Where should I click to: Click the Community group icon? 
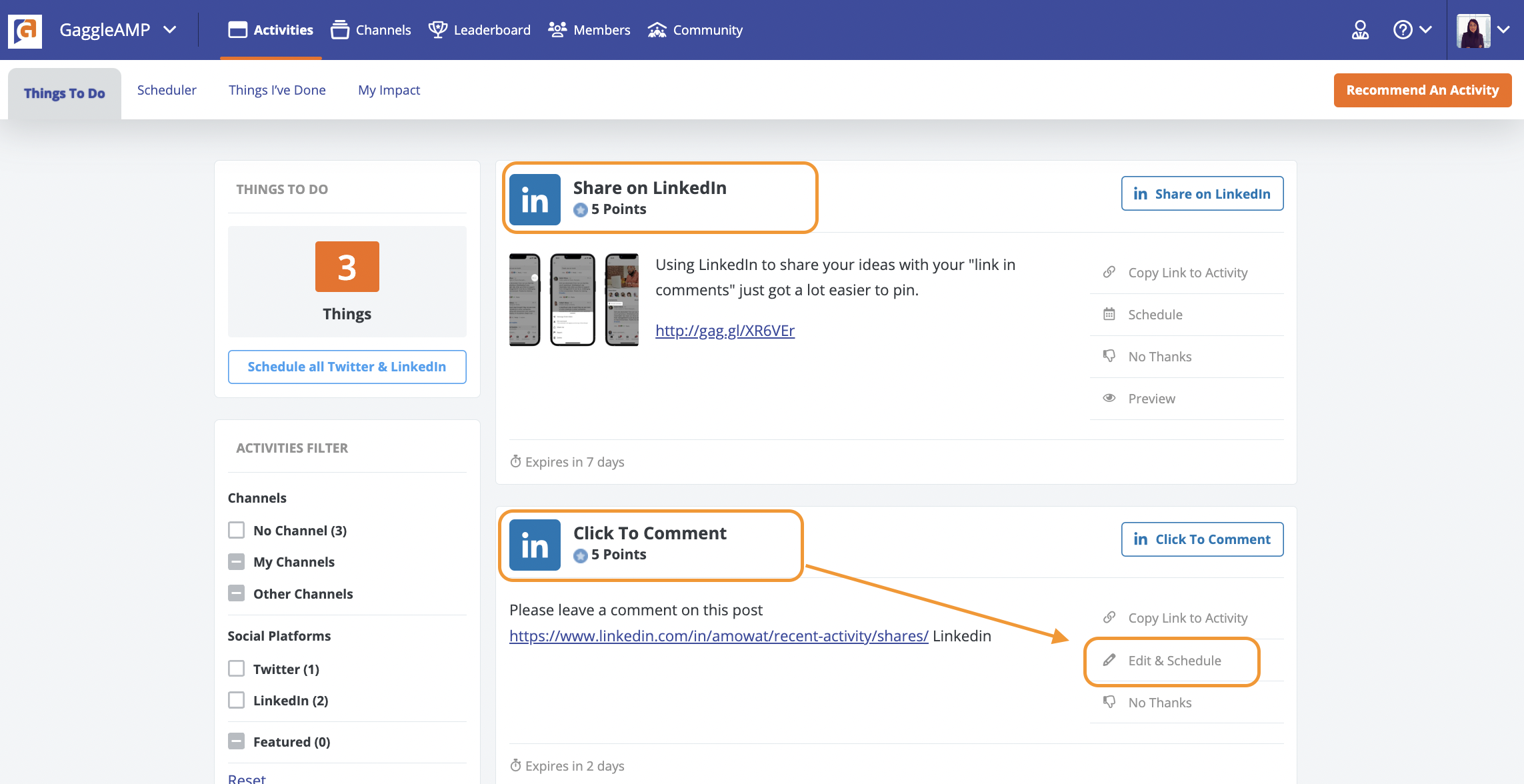[x=657, y=30]
